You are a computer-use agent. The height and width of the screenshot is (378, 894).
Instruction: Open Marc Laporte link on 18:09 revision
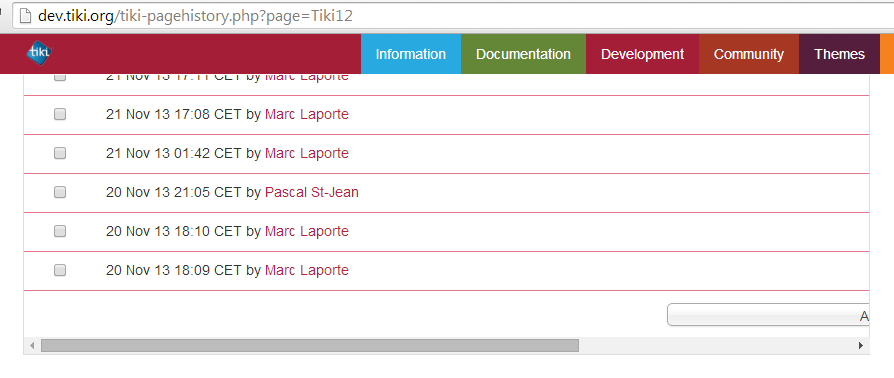coord(307,270)
